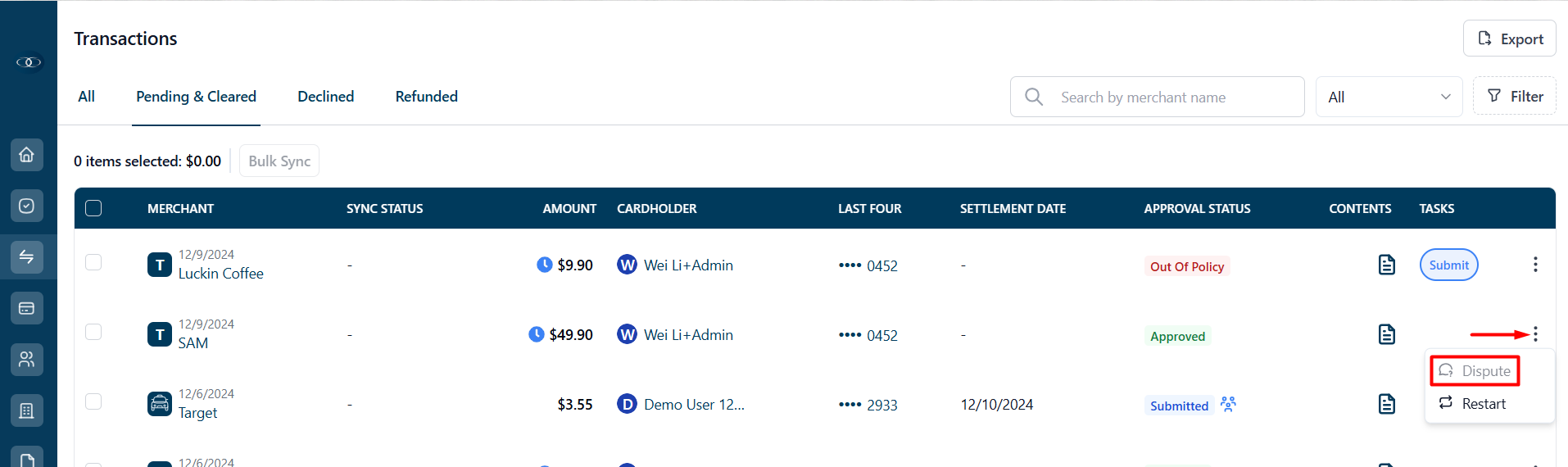Focus the Search by merchant name field
This screenshot has height=467, width=1568.
[1157, 97]
